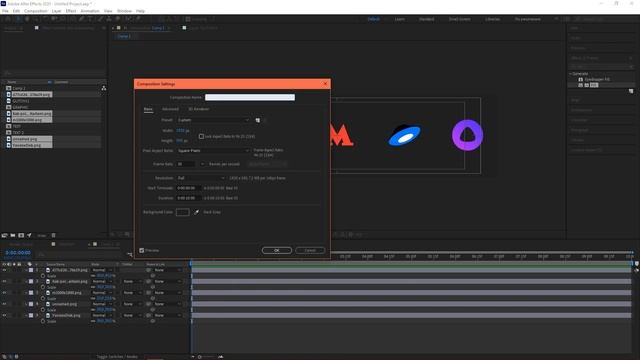Viewport: 640px width, 360px height.
Task: Select the Zoom tool in the toolbar
Action: coord(36,19)
